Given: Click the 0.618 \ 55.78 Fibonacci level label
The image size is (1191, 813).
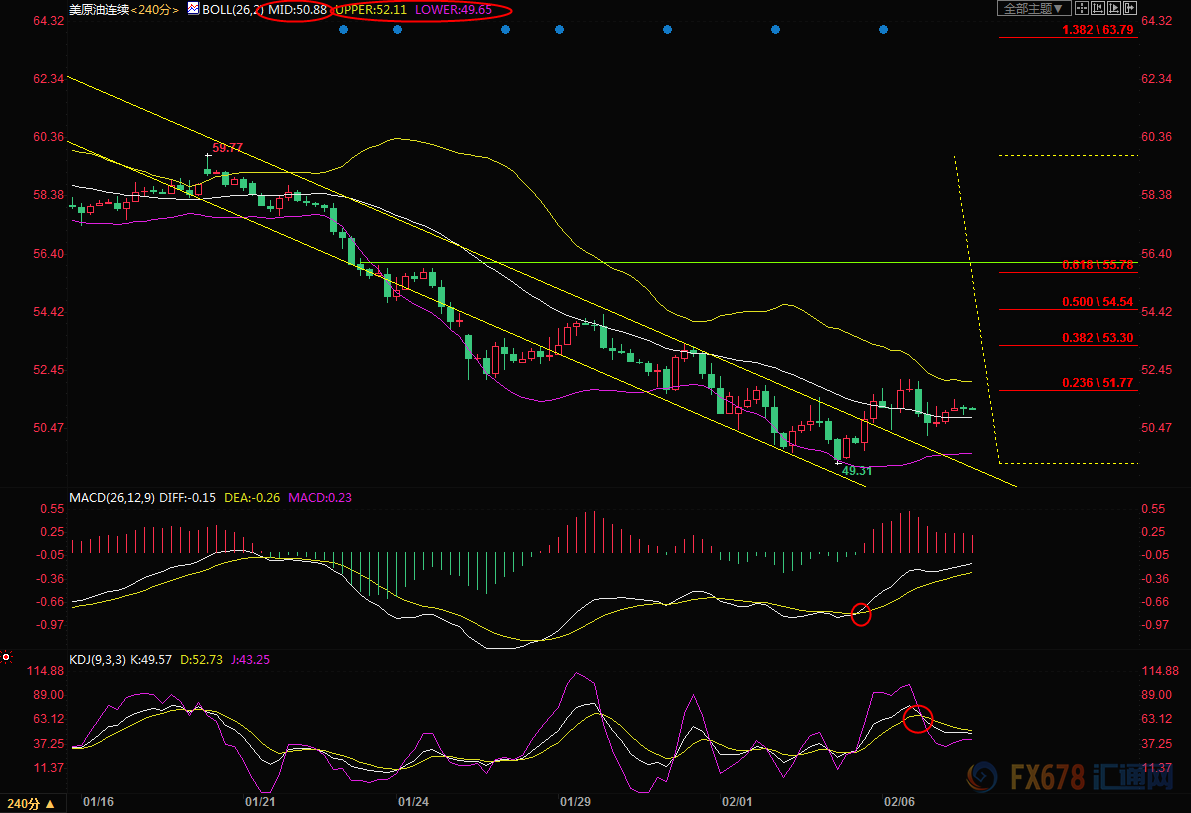Looking at the screenshot, I should (1097, 265).
